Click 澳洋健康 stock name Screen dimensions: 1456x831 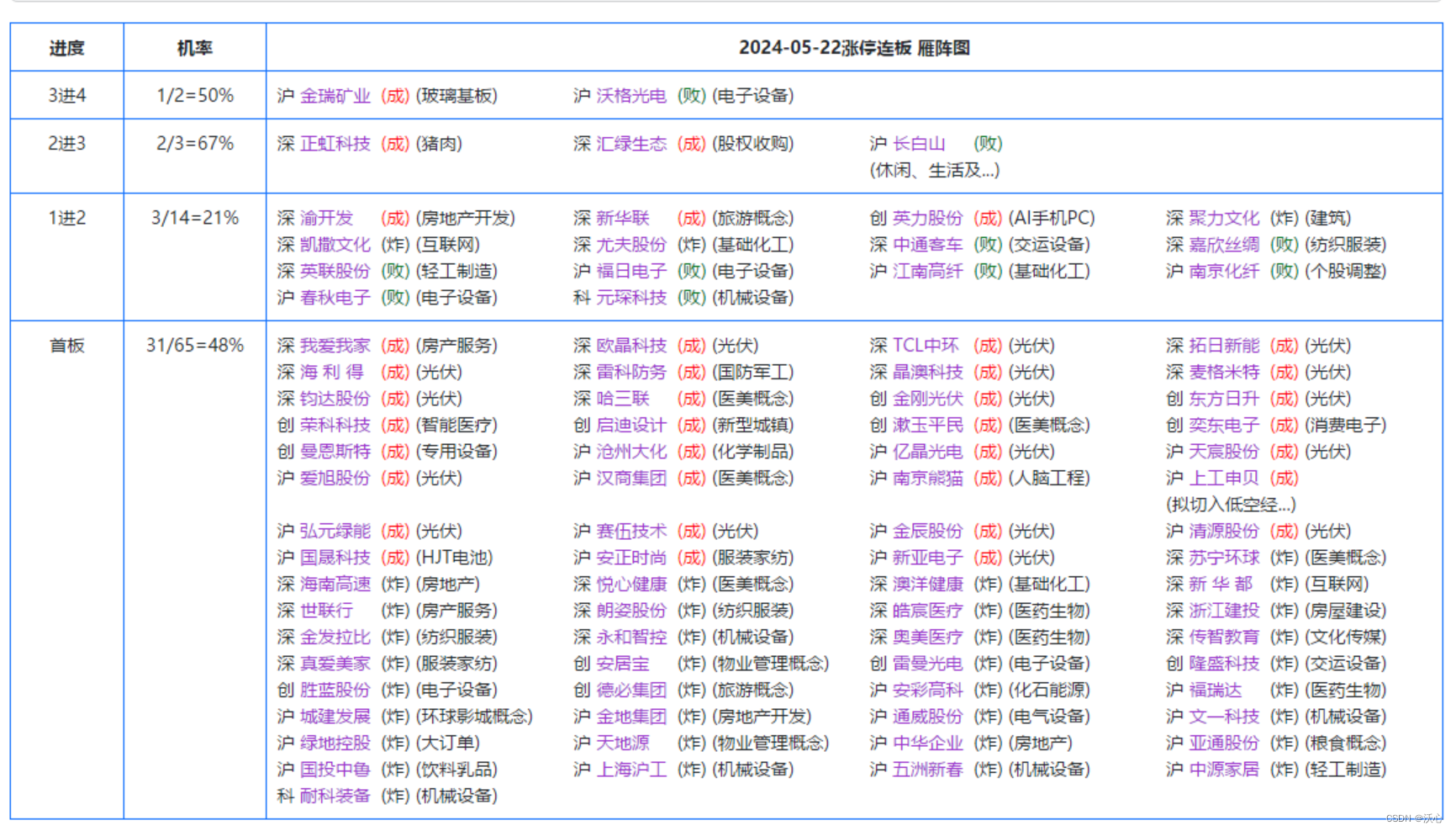coord(927,585)
